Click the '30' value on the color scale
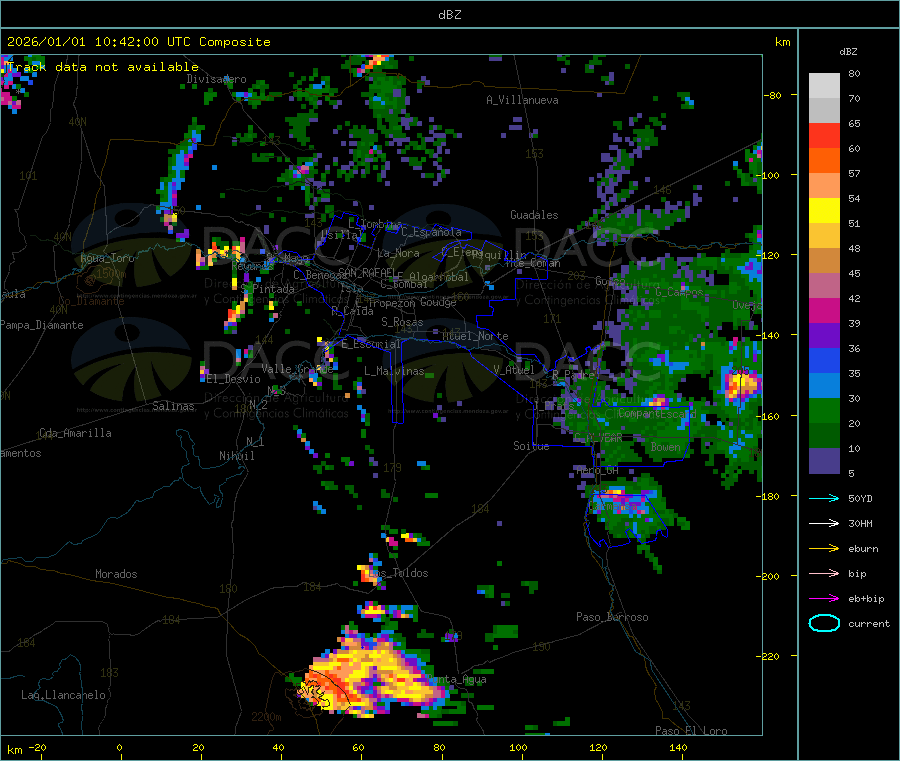The image size is (900, 761). point(854,398)
